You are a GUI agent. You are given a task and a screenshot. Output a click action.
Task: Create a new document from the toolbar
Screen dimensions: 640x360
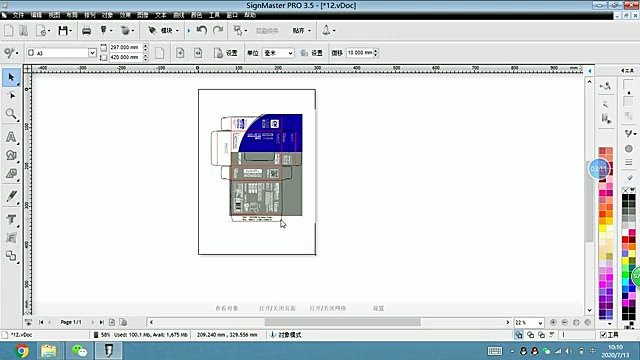coord(9,31)
